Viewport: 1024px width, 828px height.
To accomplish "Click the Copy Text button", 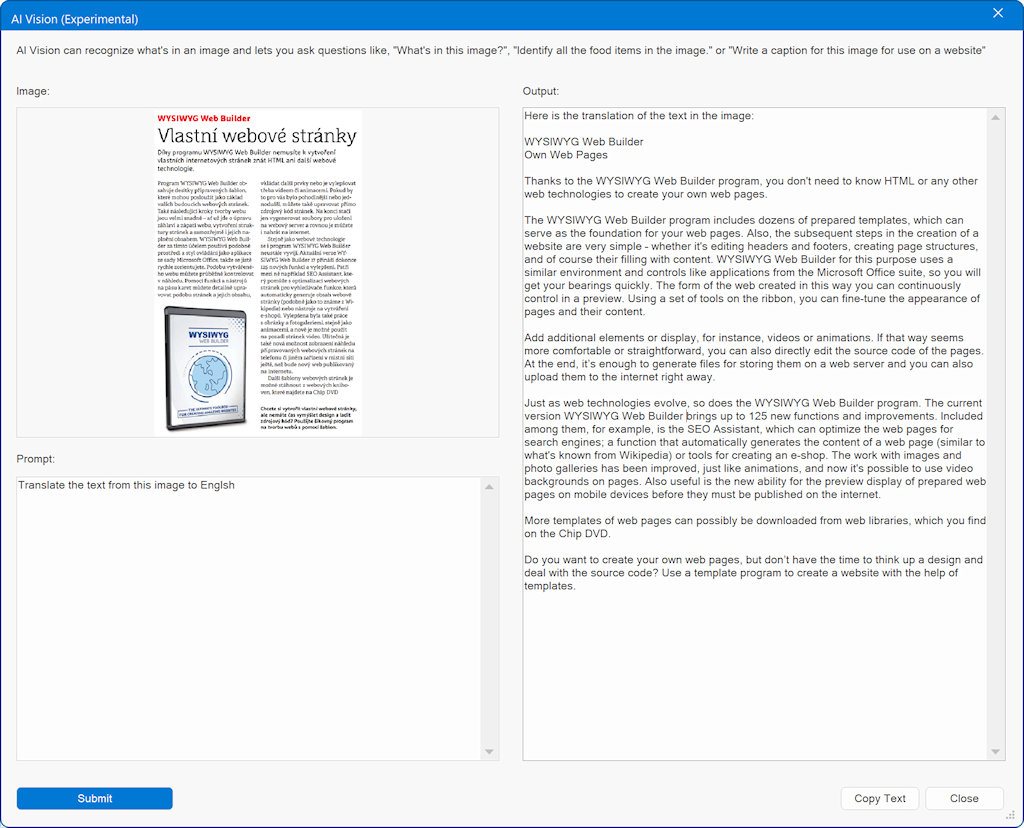I will (x=880, y=798).
